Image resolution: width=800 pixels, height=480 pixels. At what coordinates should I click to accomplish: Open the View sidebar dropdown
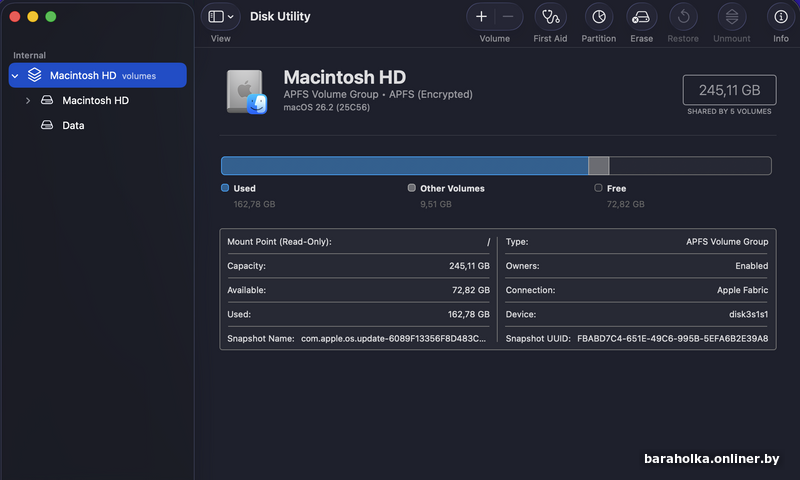[x=221, y=17]
